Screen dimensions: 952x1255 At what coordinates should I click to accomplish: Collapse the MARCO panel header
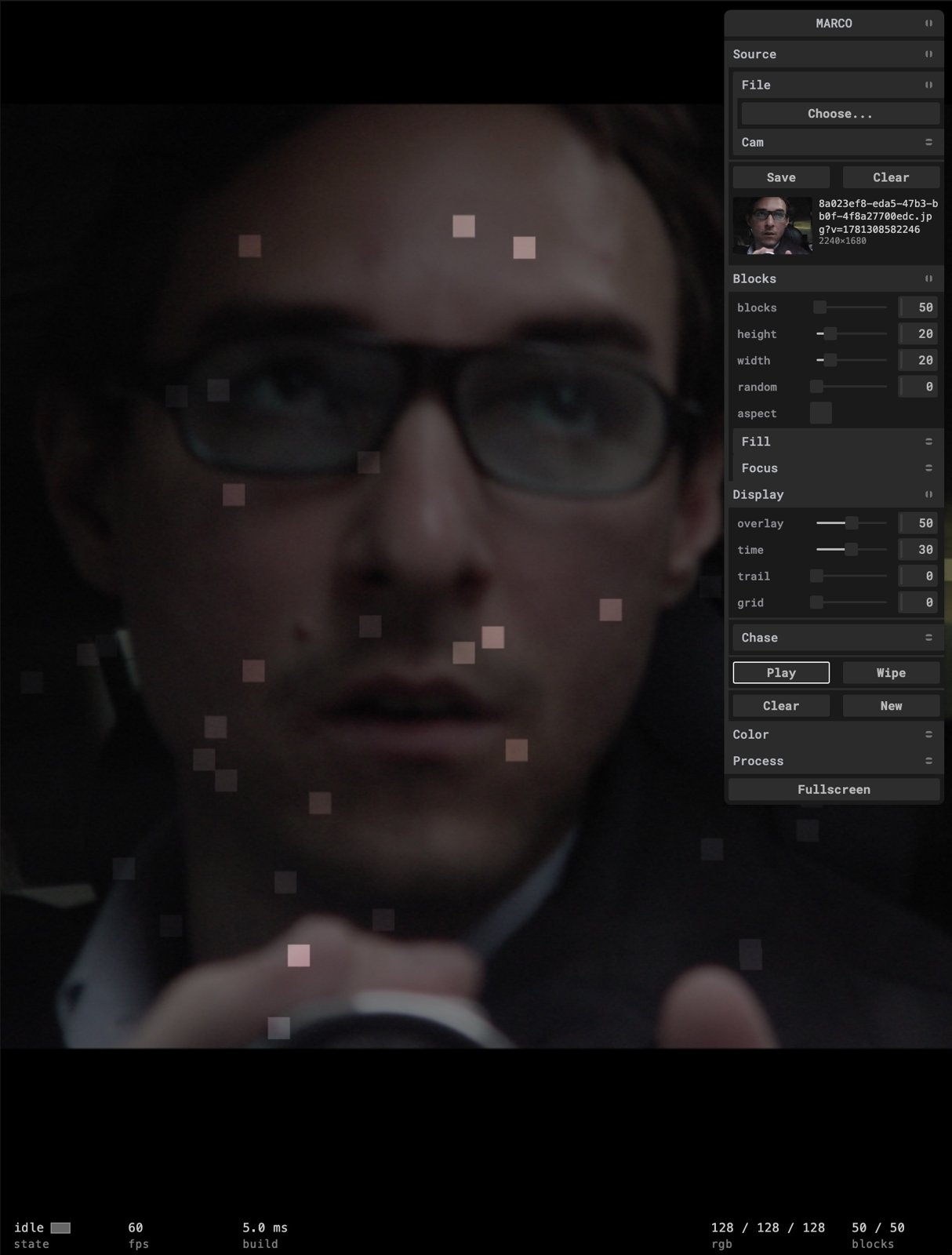[834, 24]
